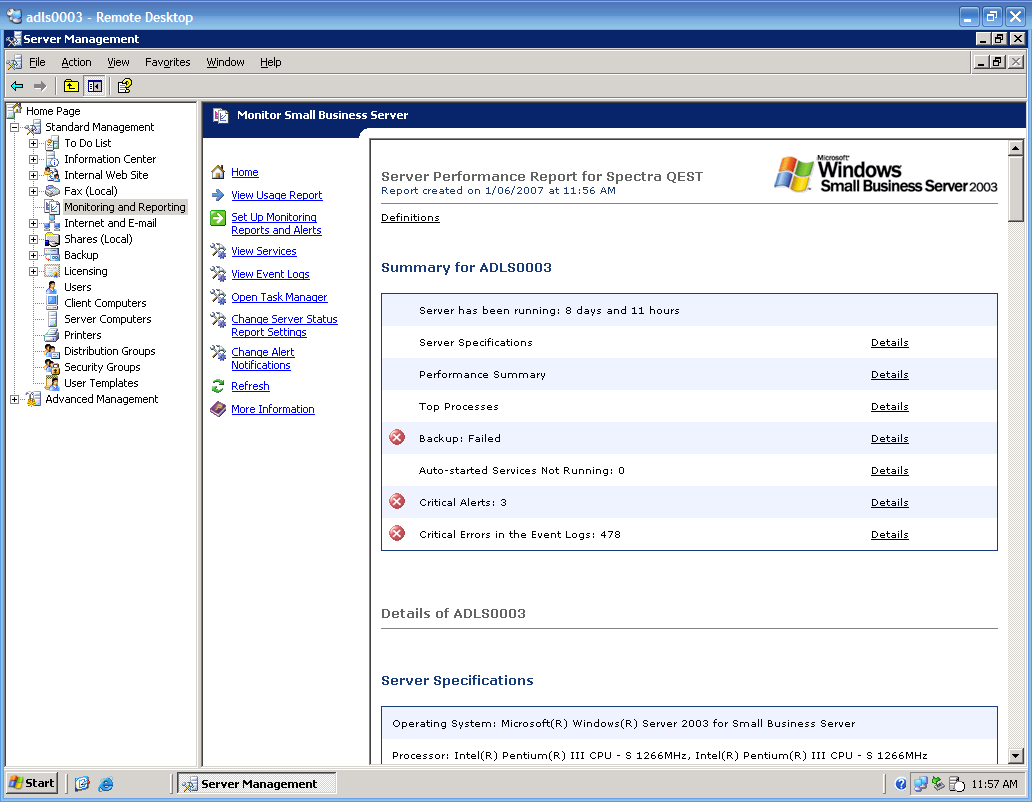This screenshot has height=802, width=1032.
Task: Click the report scrollbar down arrow
Action: click(1016, 756)
